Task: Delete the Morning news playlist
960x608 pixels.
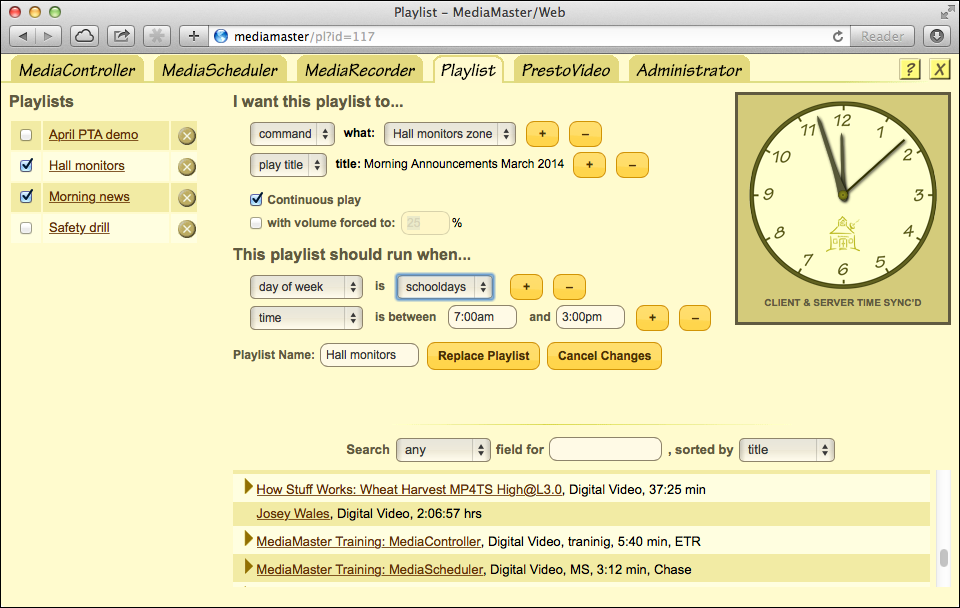Action: pyautogui.click(x=187, y=198)
